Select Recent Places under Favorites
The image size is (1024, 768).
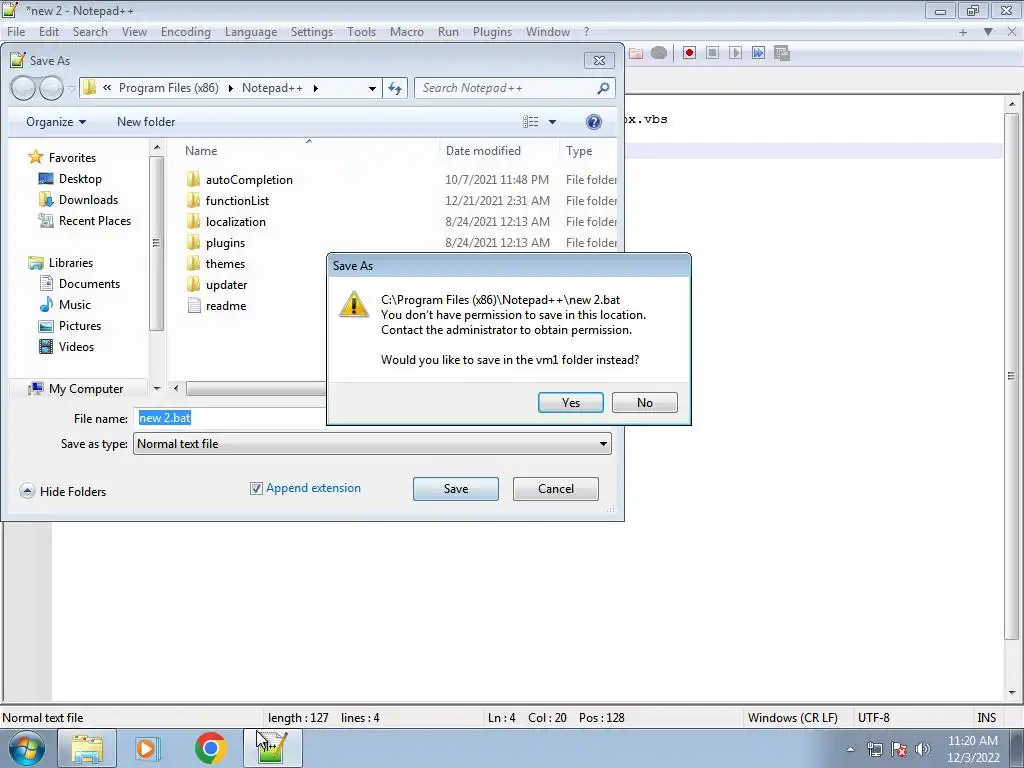tap(84, 221)
